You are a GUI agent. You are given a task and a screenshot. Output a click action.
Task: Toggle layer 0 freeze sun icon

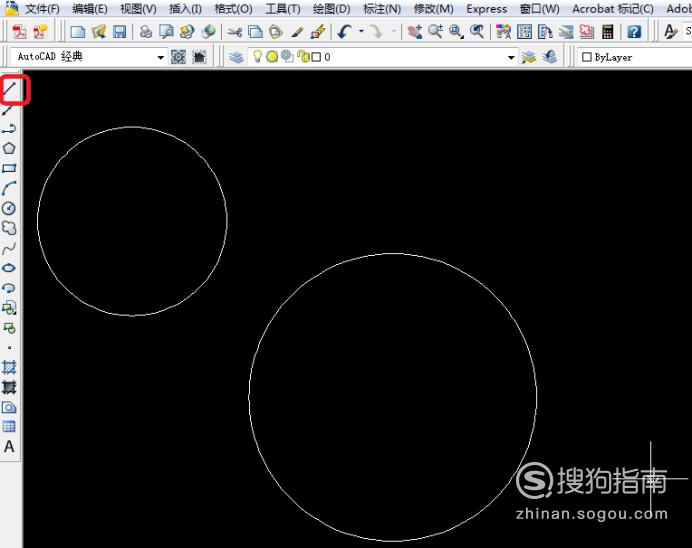(272, 56)
